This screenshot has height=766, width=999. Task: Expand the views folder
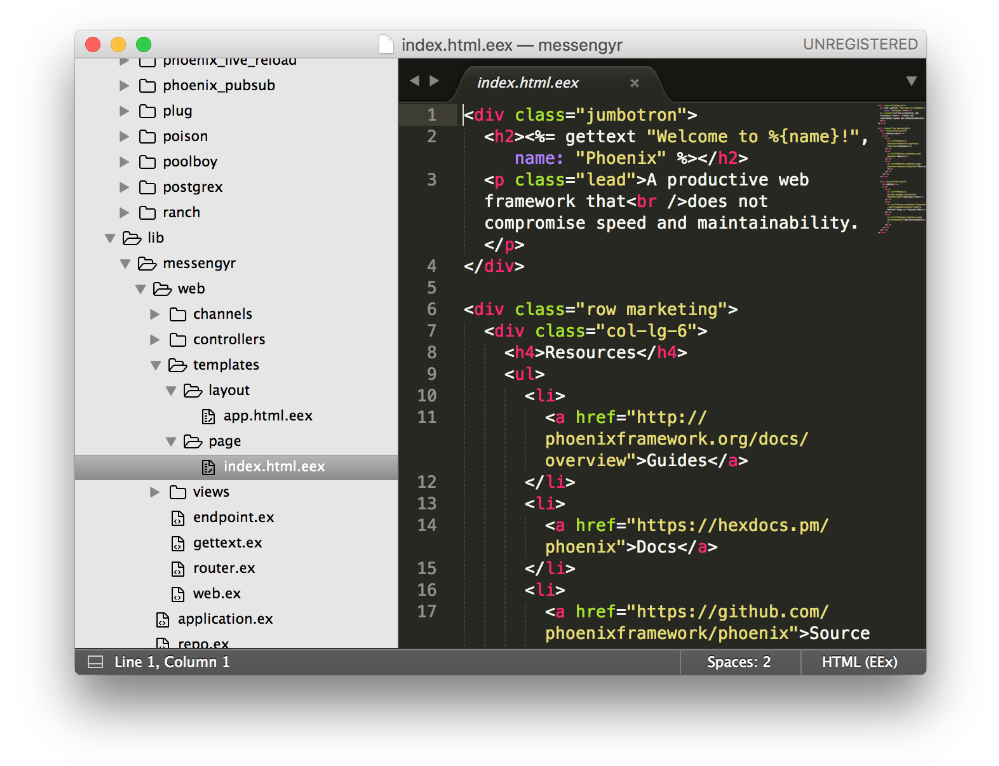click(155, 492)
